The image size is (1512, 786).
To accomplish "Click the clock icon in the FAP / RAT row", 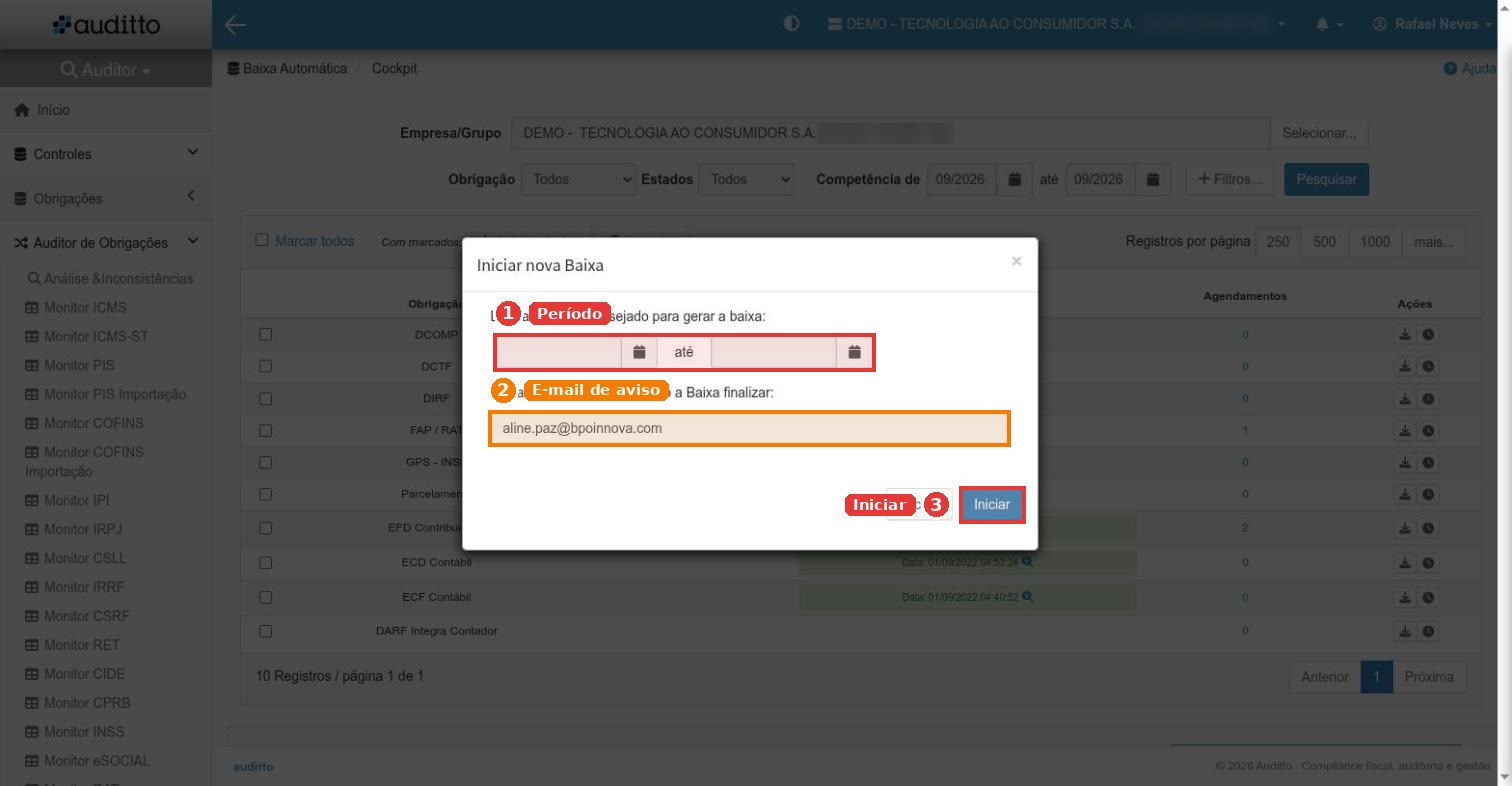I will coord(1428,431).
